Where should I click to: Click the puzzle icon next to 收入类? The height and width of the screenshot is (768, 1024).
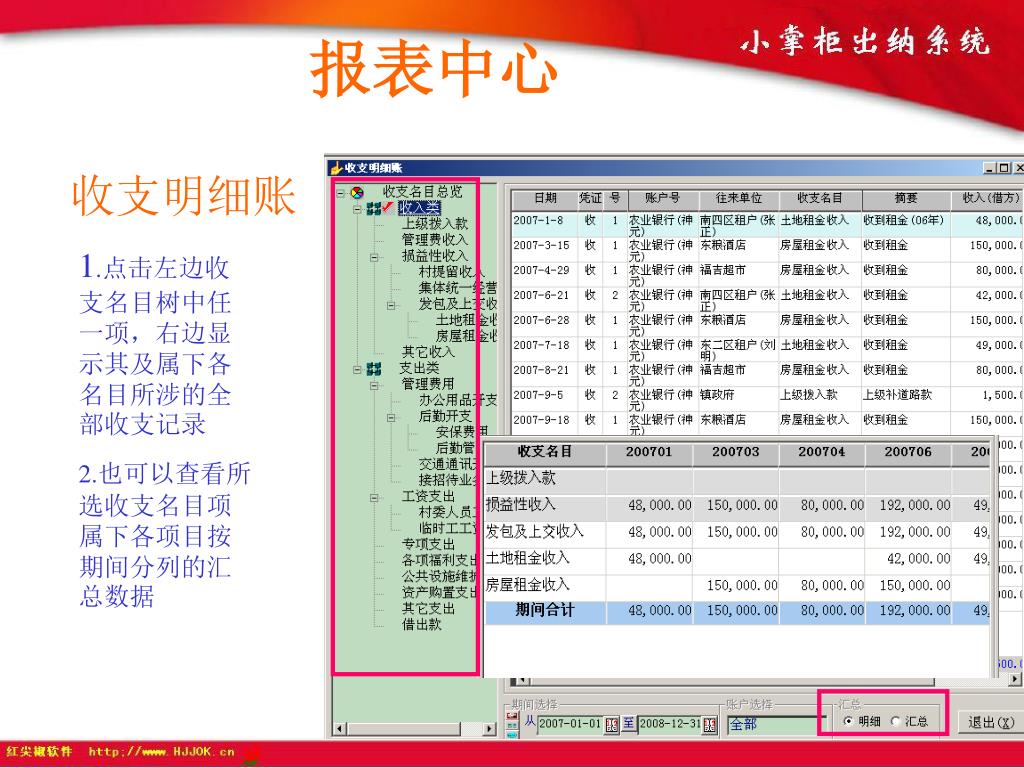[x=374, y=208]
